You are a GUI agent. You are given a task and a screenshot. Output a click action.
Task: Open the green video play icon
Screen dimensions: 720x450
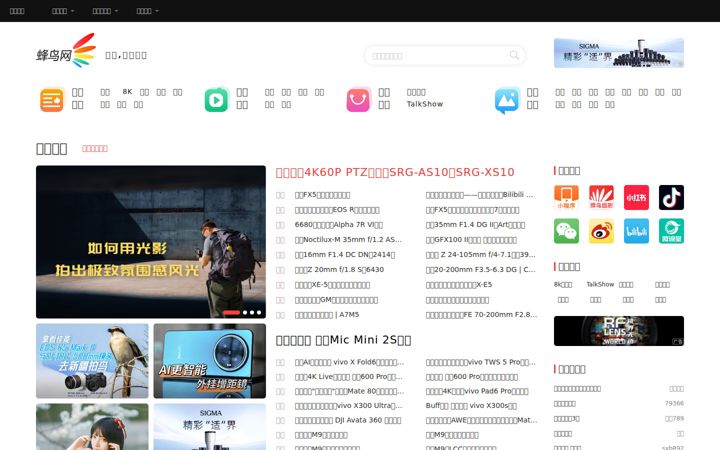coord(216,100)
